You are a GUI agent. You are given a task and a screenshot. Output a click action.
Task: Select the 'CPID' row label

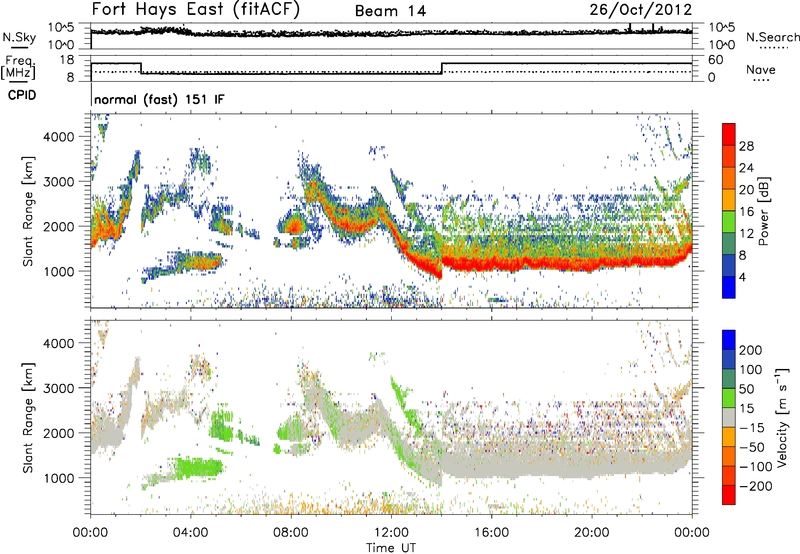[22, 95]
